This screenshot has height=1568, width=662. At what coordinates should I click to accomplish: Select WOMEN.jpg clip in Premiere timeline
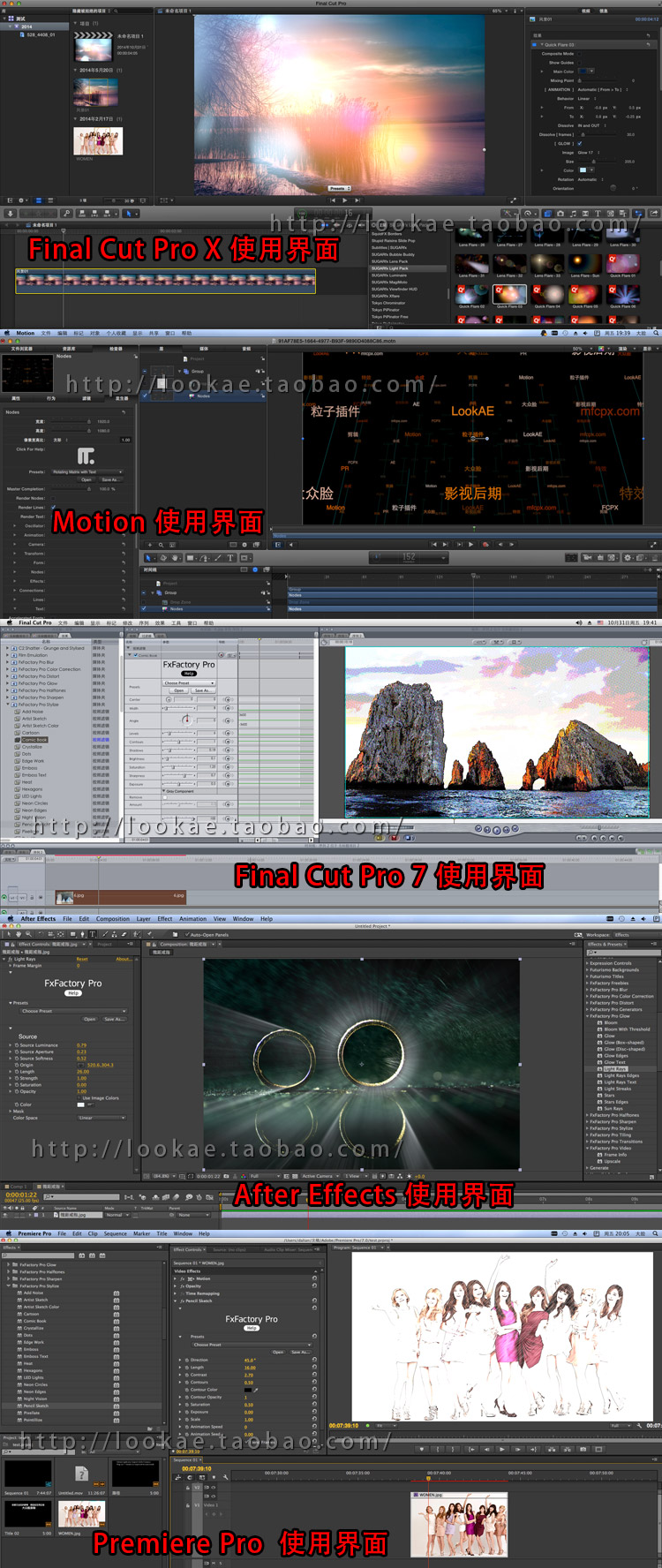click(459, 1524)
